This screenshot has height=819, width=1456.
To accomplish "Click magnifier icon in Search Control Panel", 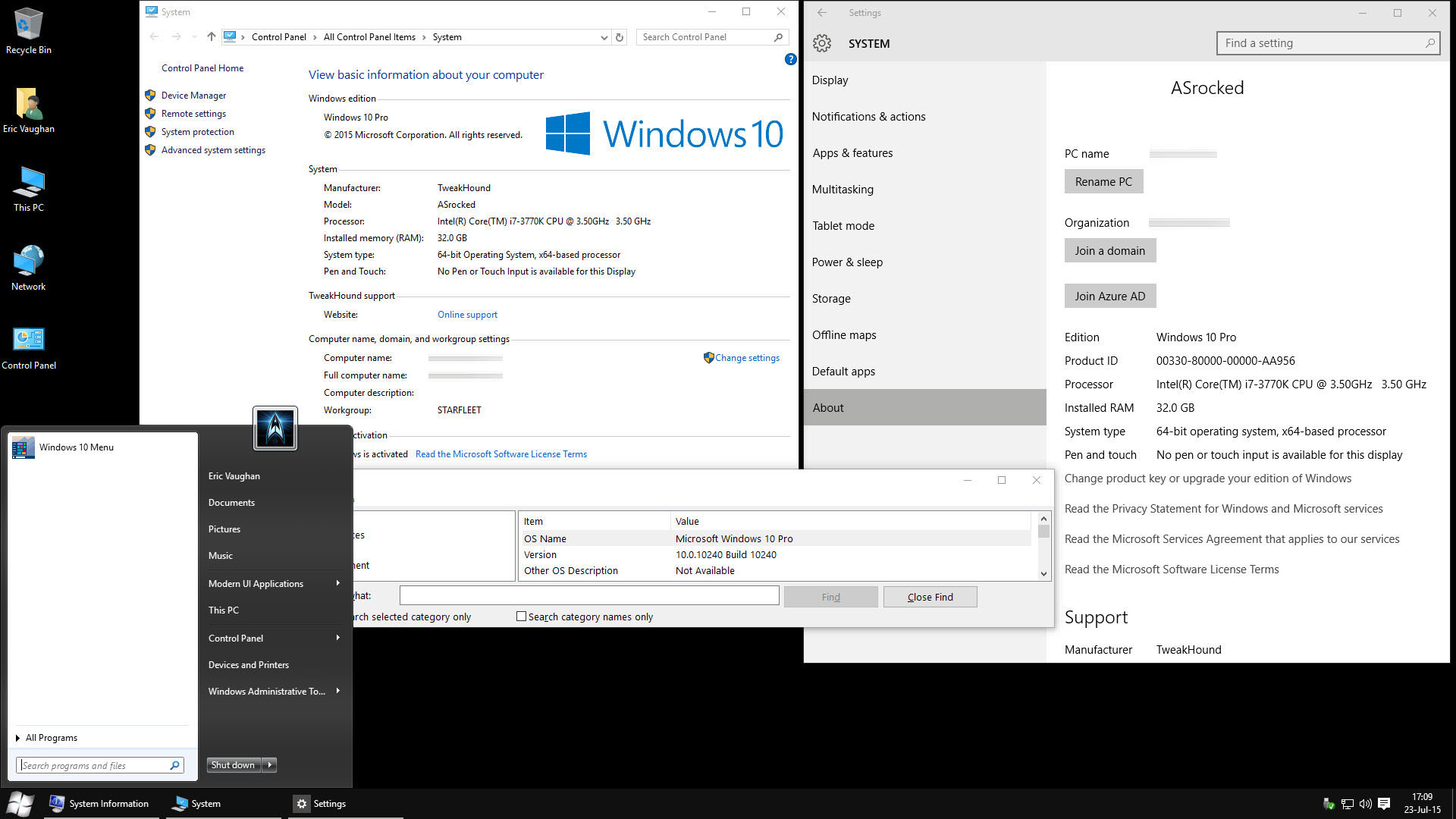I will (x=778, y=37).
